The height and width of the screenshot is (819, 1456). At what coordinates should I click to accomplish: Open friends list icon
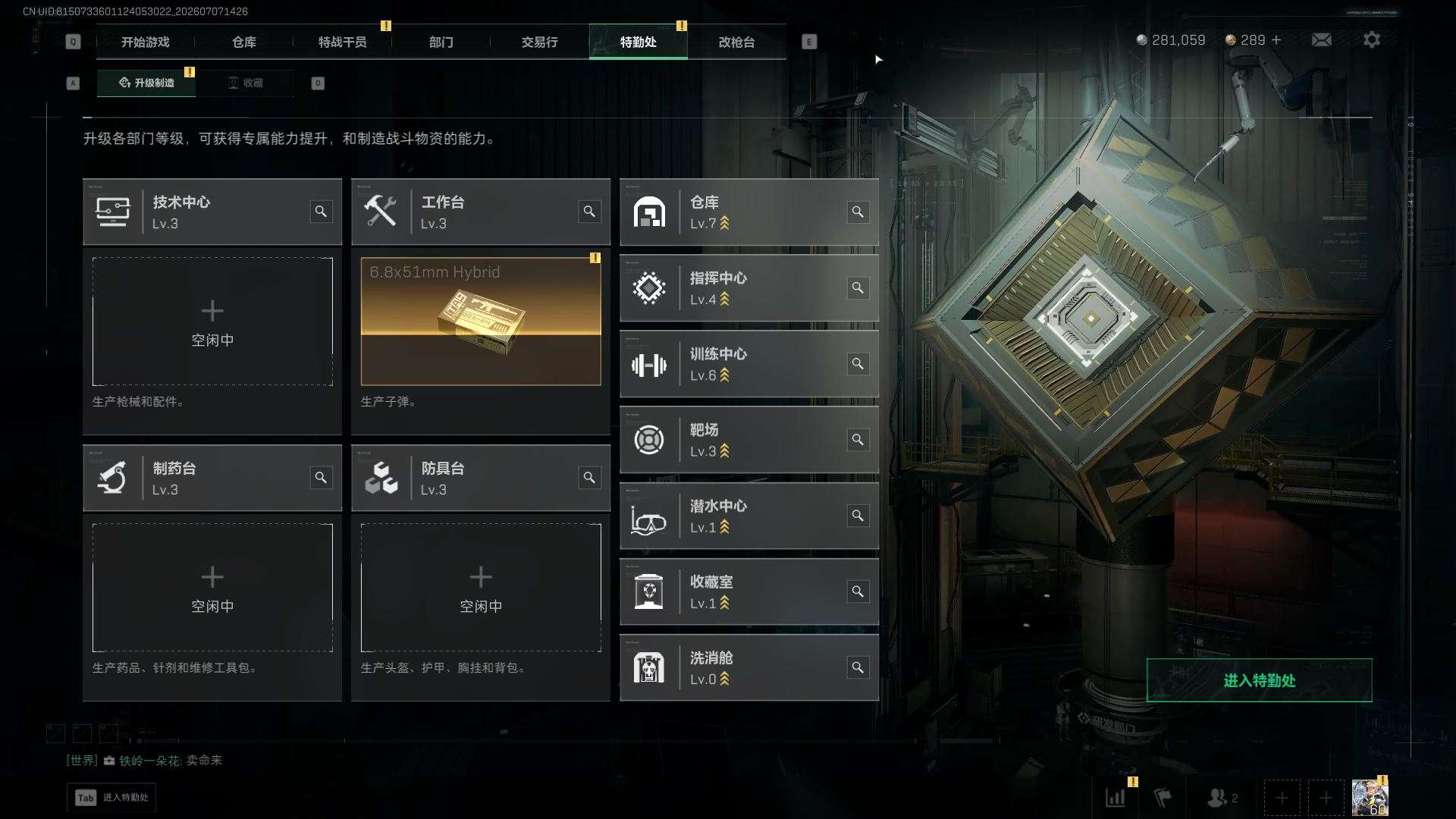click(x=1222, y=798)
